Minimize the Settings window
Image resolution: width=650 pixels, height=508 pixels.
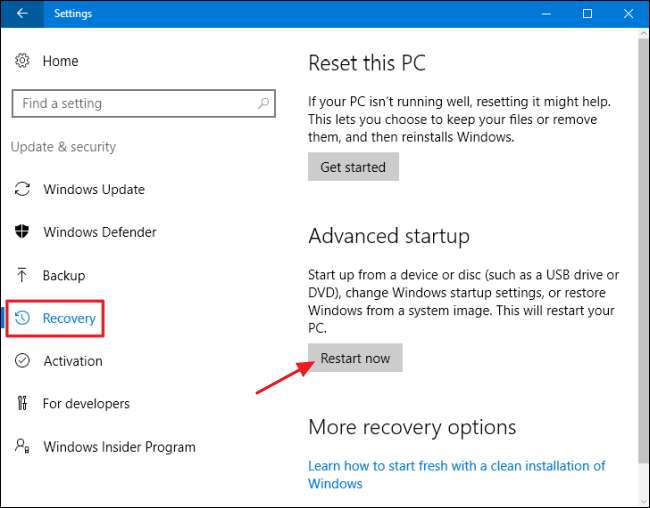pos(546,14)
